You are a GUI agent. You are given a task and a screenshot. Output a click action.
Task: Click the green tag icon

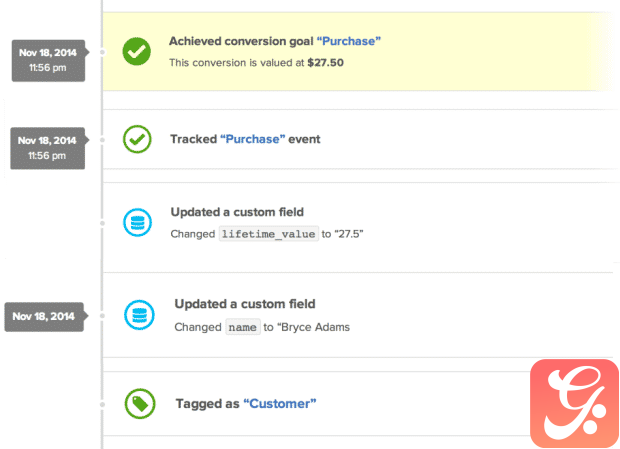140,404
